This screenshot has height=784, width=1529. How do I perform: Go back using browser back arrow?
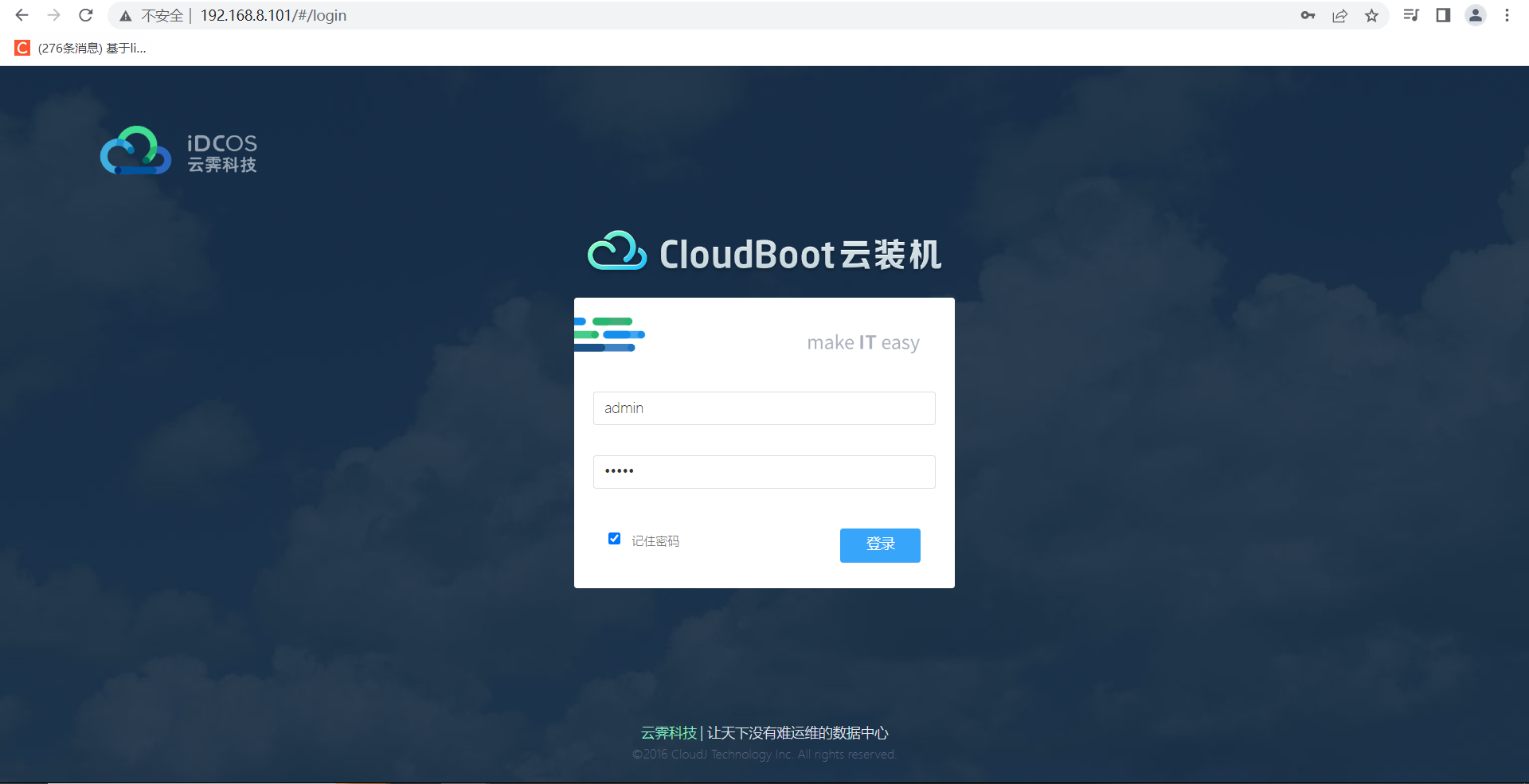click(22, 15)
